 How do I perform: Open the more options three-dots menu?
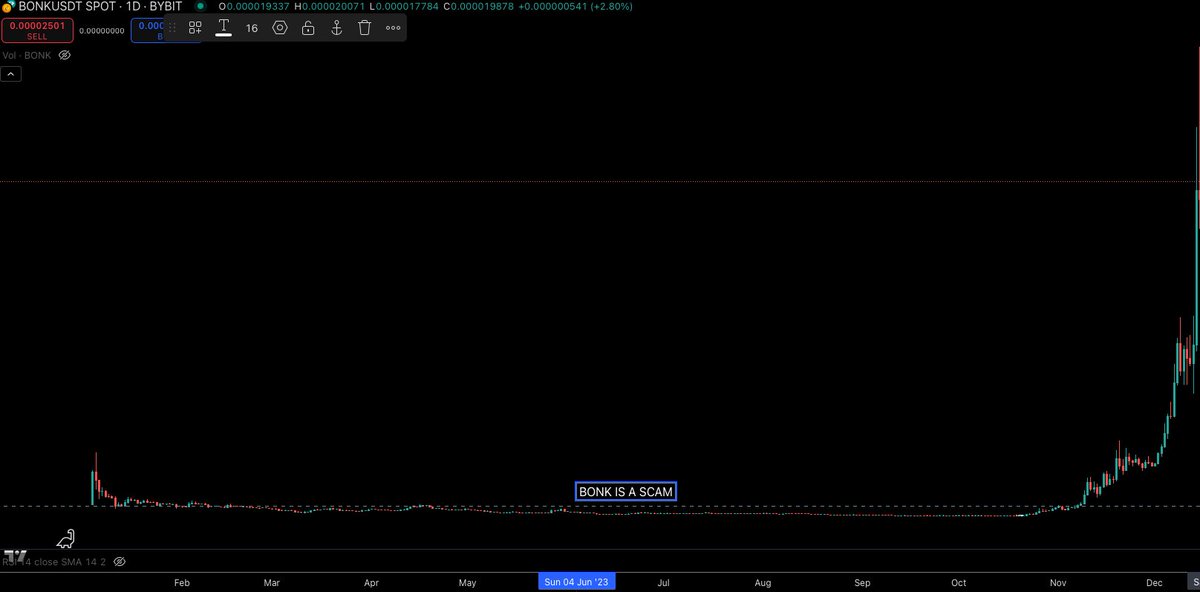[393, 28]
